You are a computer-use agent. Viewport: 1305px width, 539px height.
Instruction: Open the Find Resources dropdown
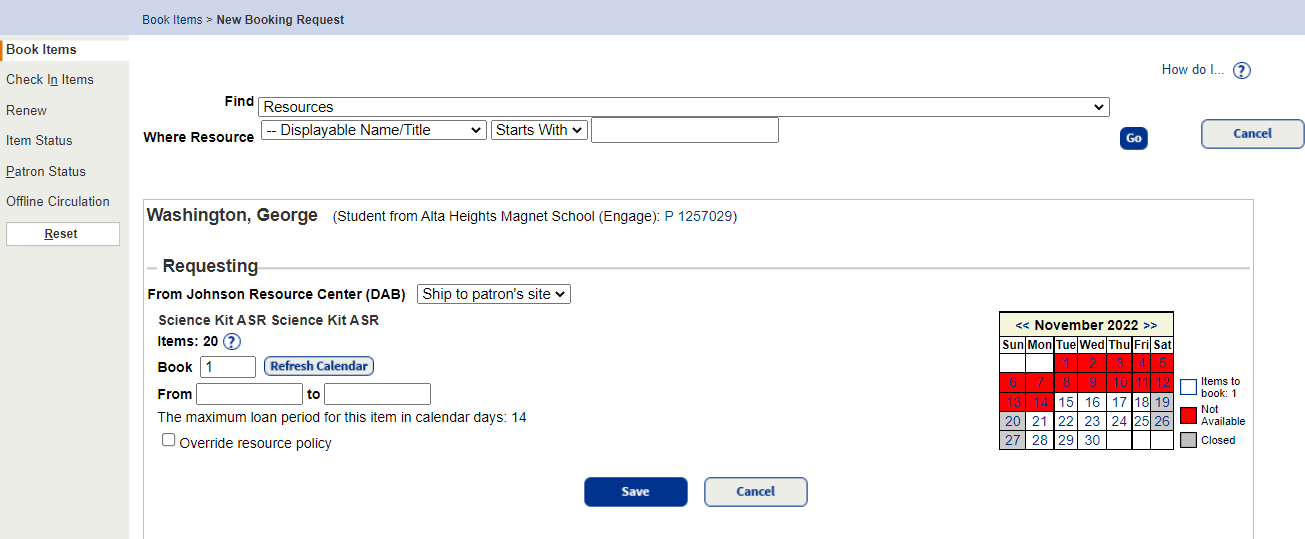point(684,107)
